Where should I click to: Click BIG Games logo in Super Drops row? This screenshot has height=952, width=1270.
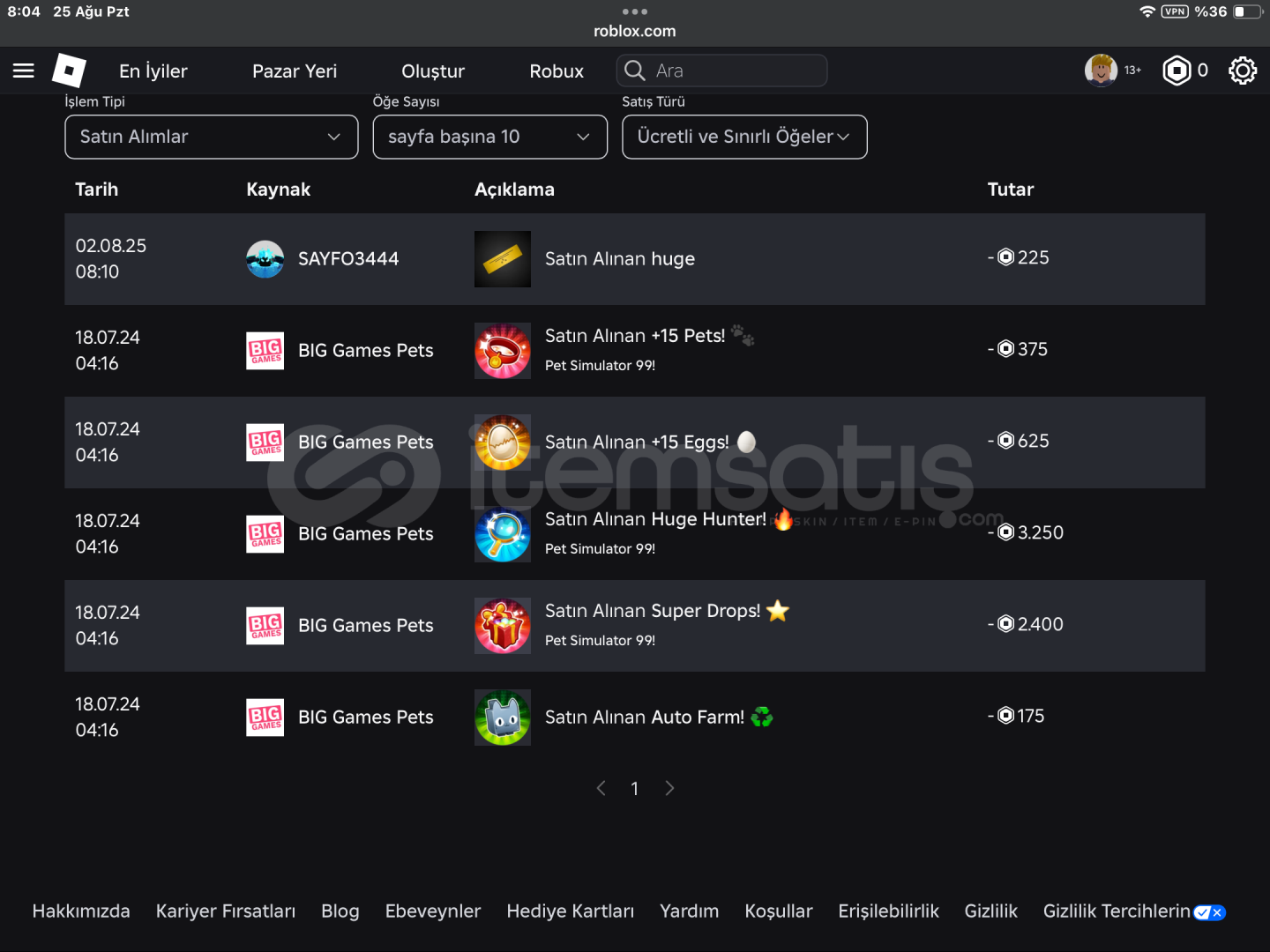pos(265,626)
